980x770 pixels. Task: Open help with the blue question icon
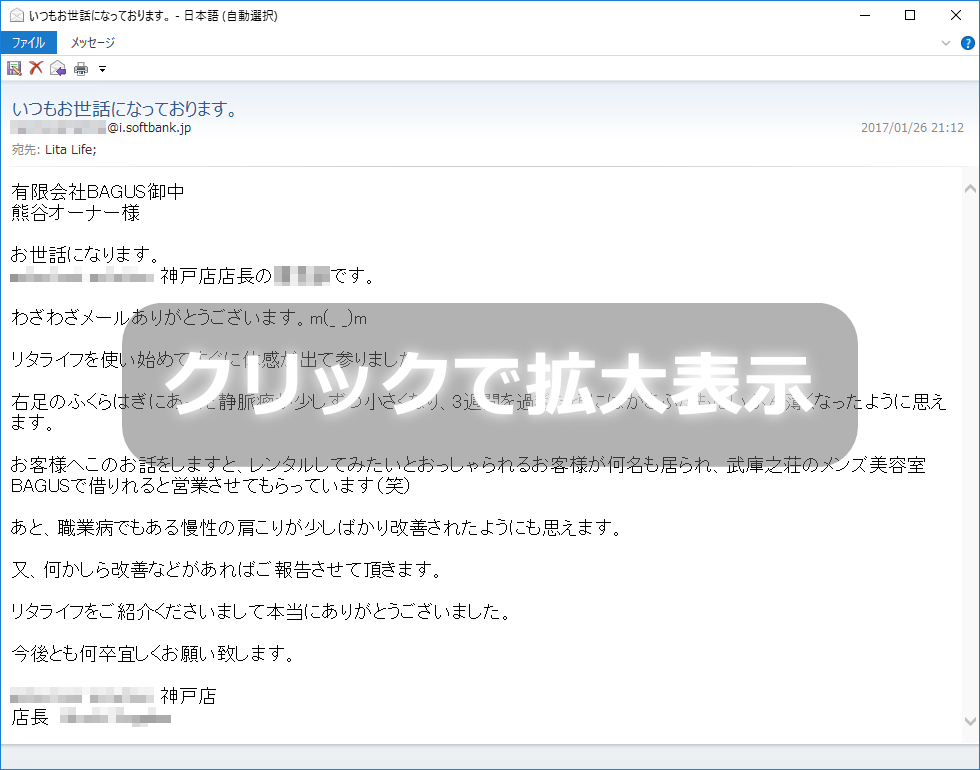click(x=968, y=43)
